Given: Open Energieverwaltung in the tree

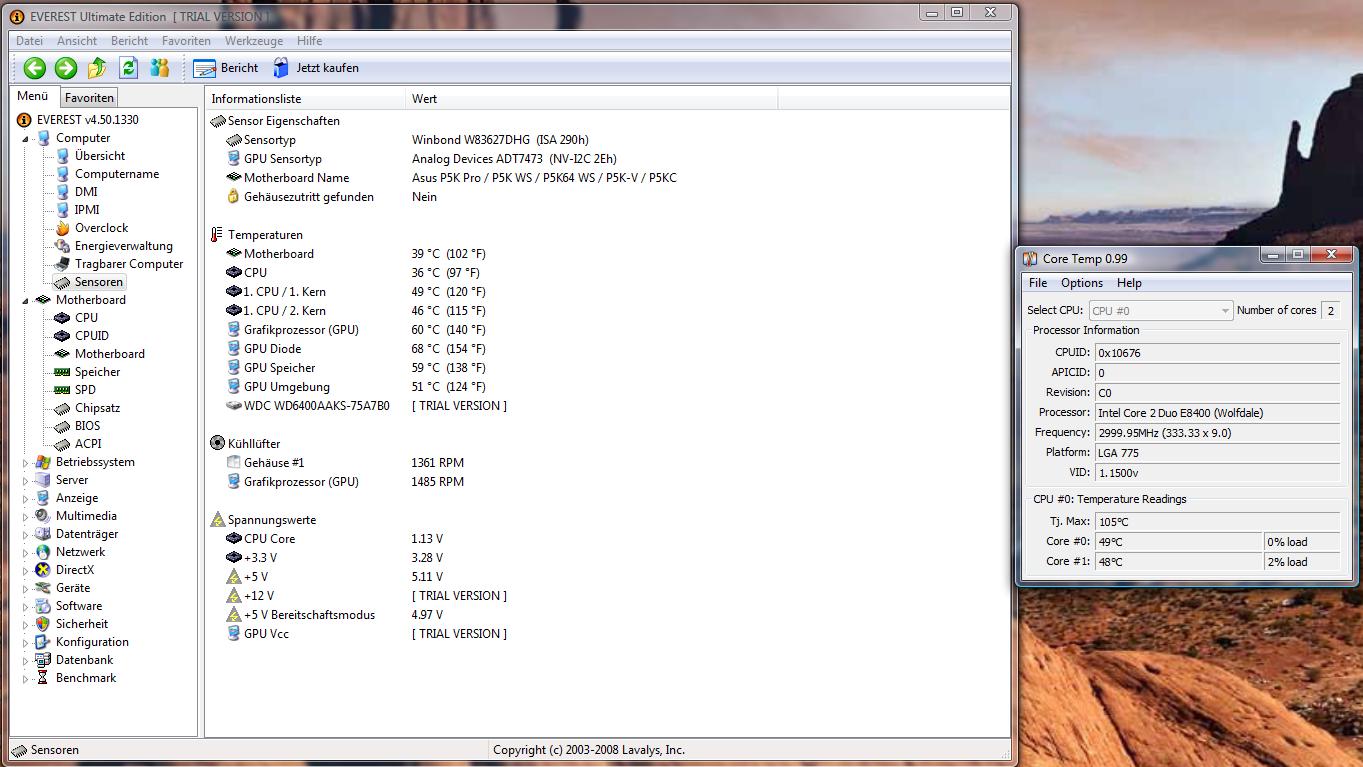Looking at the screenshot, I should (x=124, y=246).
